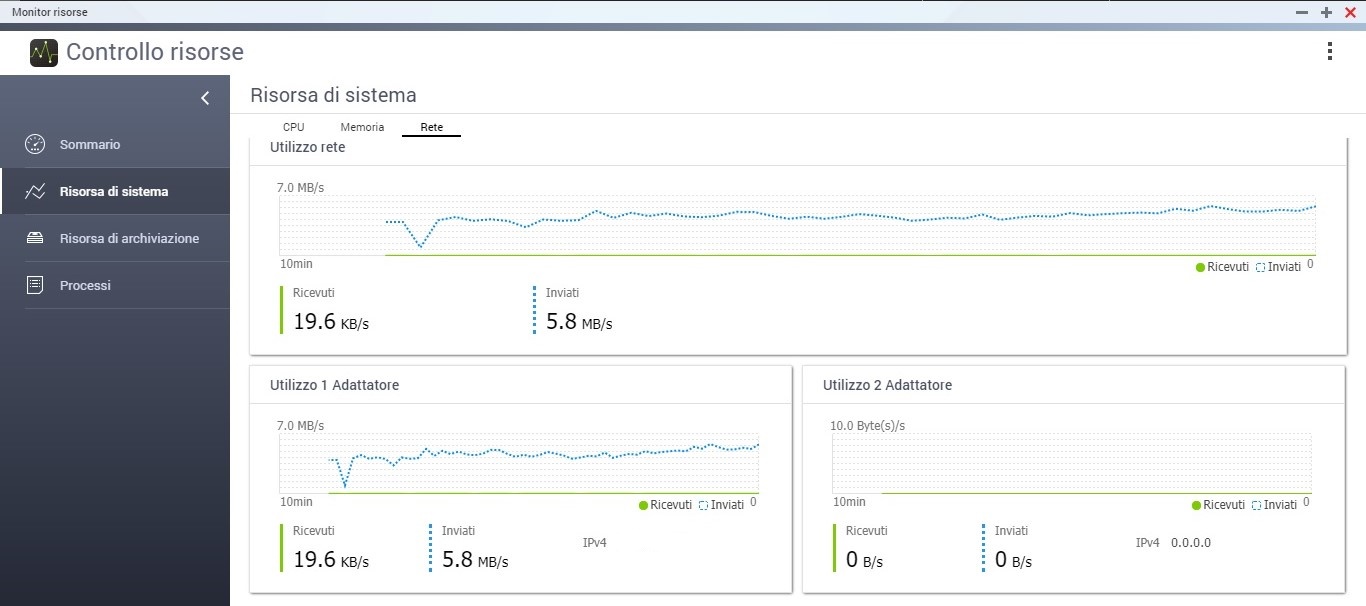Toggle Ricevuti legend in Utilizzo rete chart
The width and height of the screenshot is (1366, 606).
pos(1222,267)
